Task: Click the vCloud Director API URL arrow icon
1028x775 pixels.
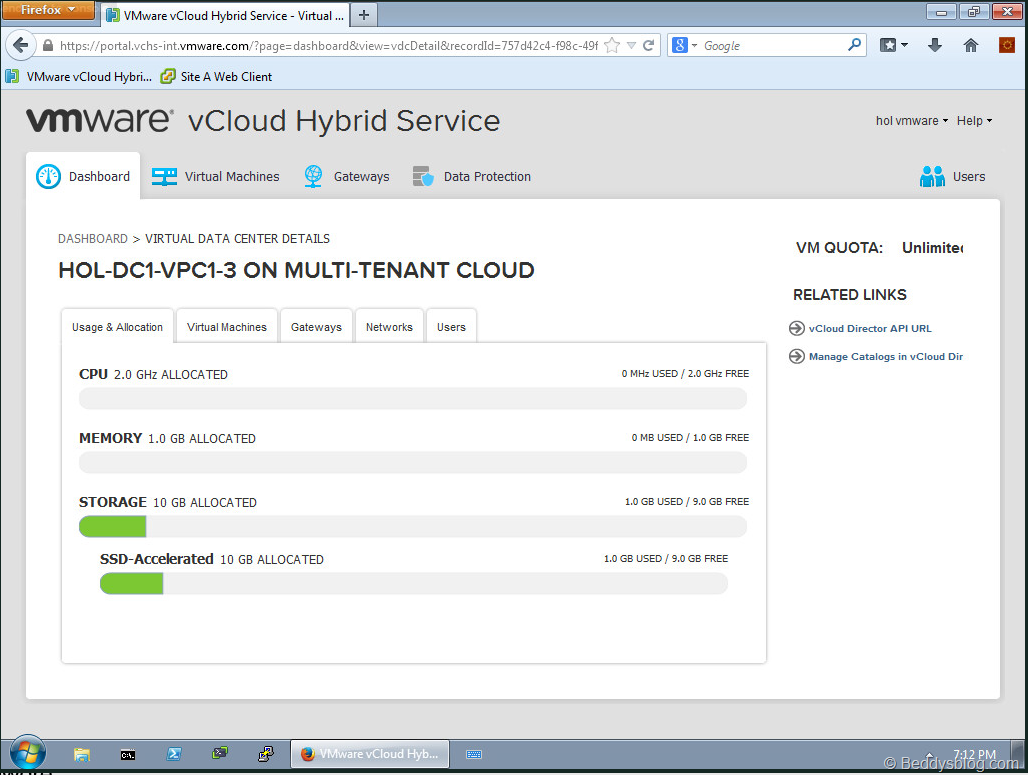Action: (x=797, y=328)
